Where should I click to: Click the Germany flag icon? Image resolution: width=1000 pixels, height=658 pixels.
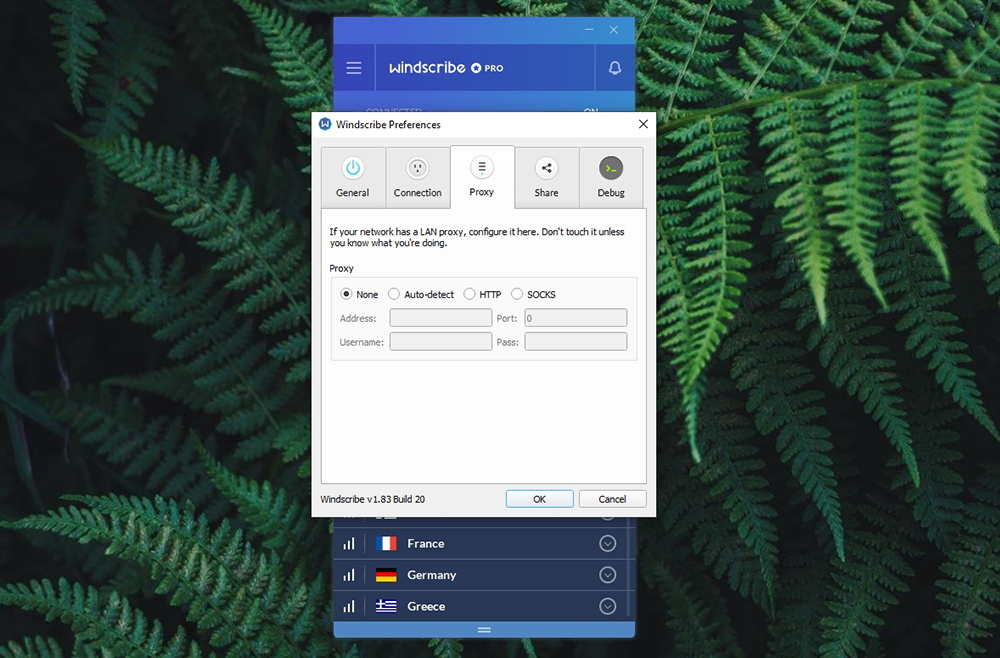click(386, 575)
